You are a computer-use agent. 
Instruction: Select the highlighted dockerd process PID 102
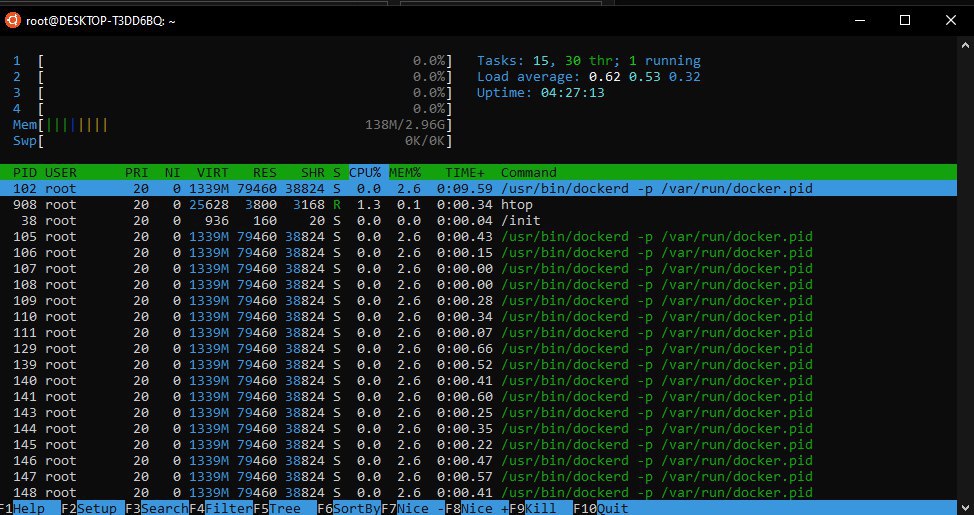pyautogui.click(x=478, y=188)
